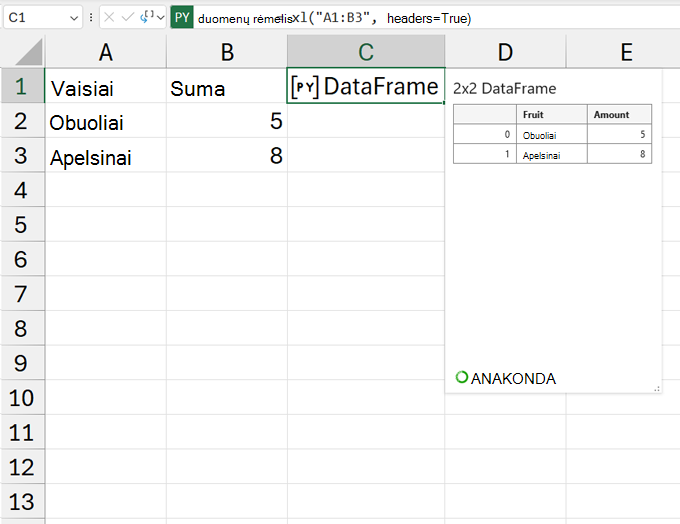Click the Python output type icon
680x524 pixels.
147,17
